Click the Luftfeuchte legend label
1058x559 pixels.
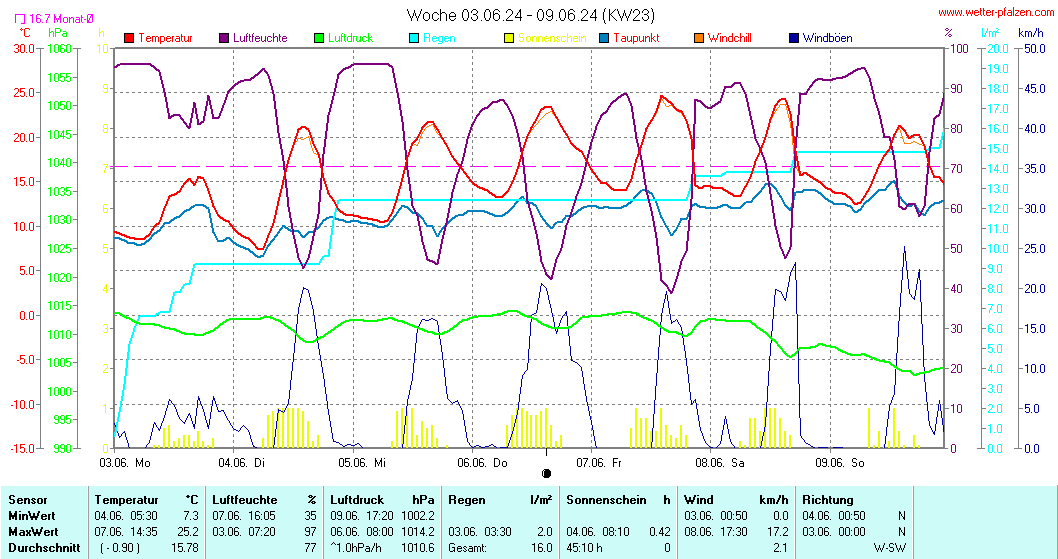tap(260, 38)
